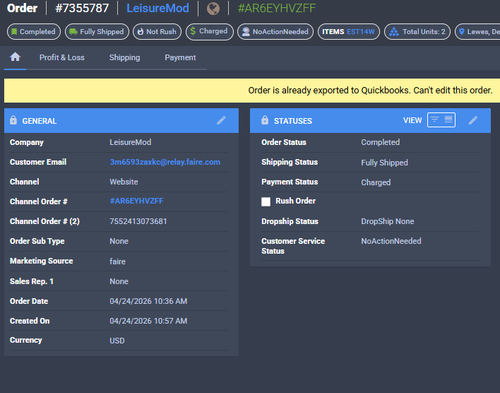Click the Order Date value 10:36 AM
This screenshot has width=500, height=393.
tap(148, 301)
